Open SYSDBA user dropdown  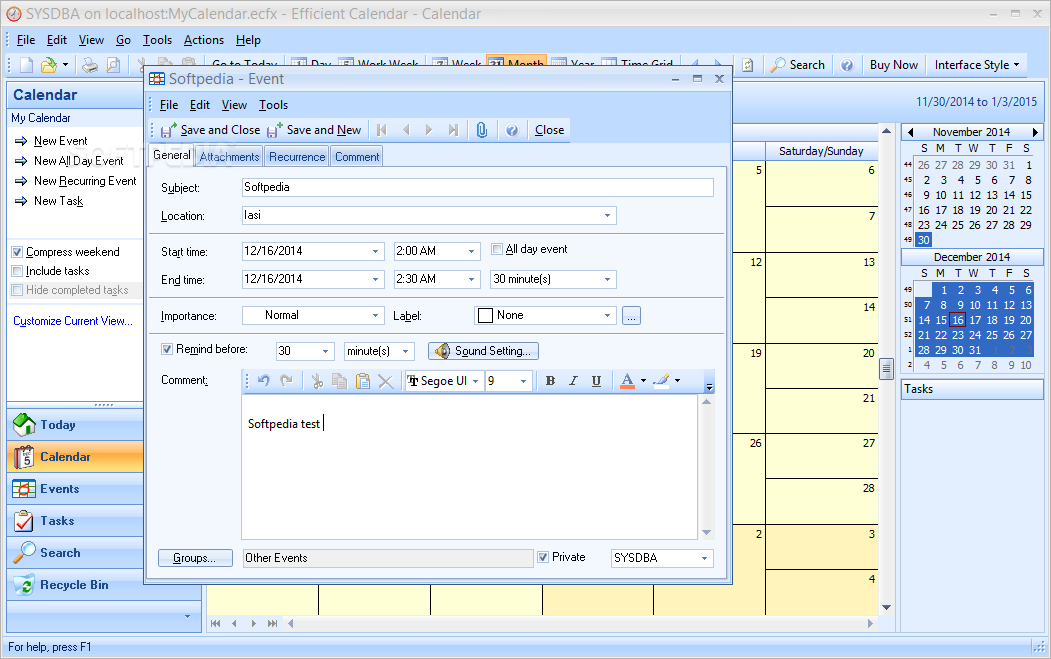[704, 558]
